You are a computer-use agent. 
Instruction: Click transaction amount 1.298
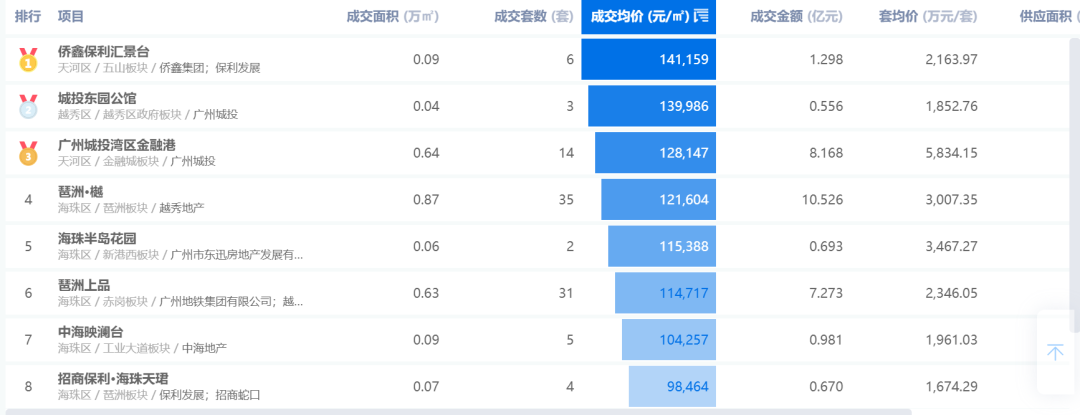pos(827,60)
